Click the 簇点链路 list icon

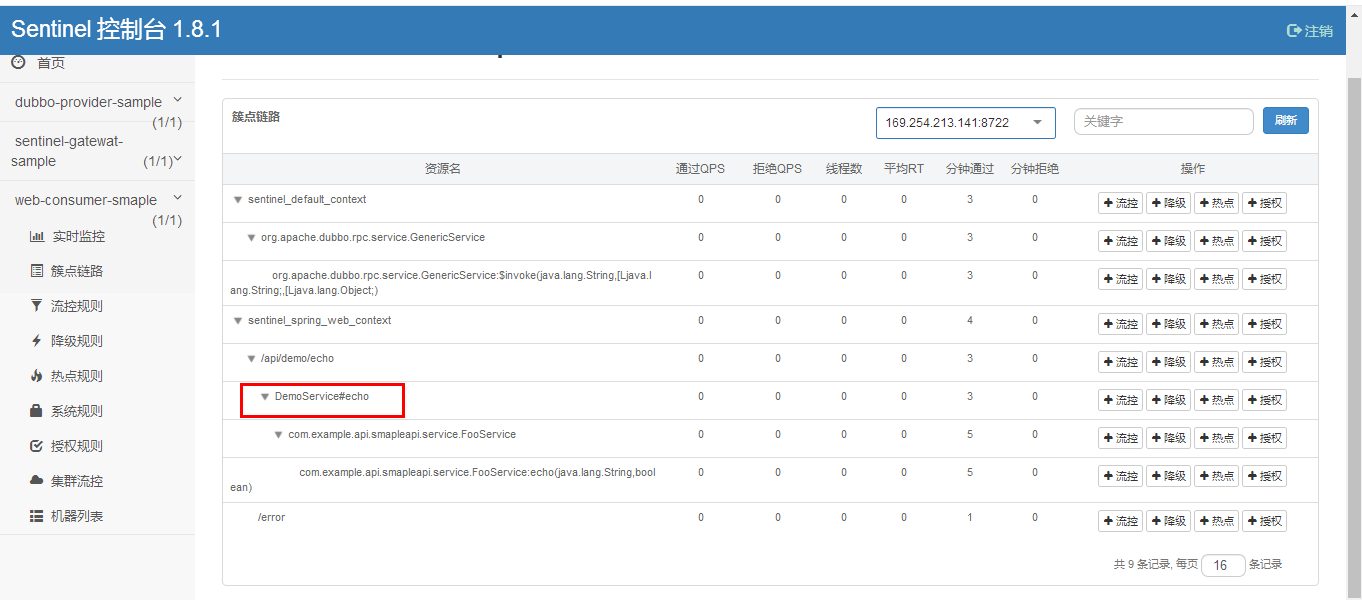point(37,271)
